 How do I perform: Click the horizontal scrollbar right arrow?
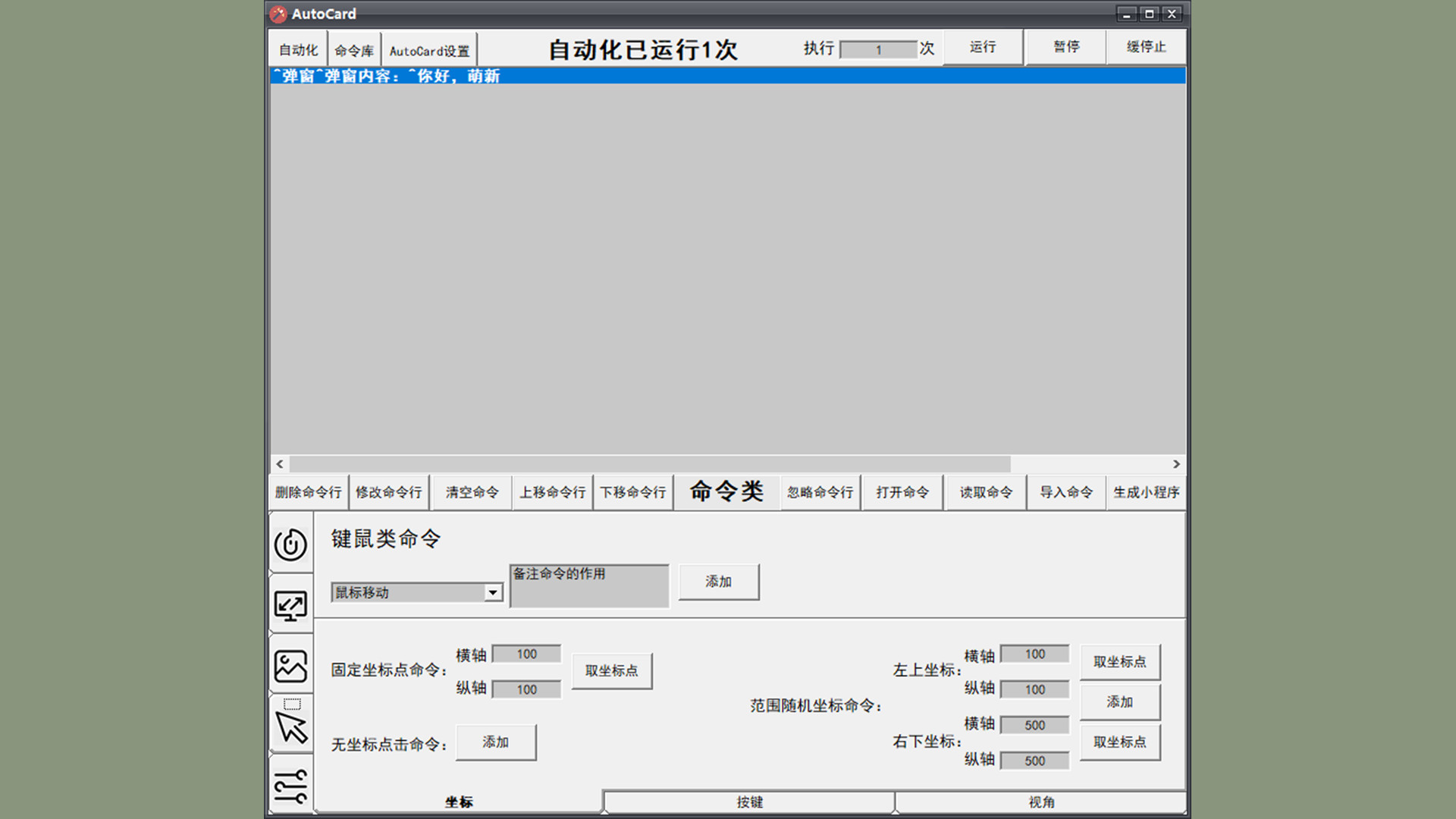(x=1176, y=463)
